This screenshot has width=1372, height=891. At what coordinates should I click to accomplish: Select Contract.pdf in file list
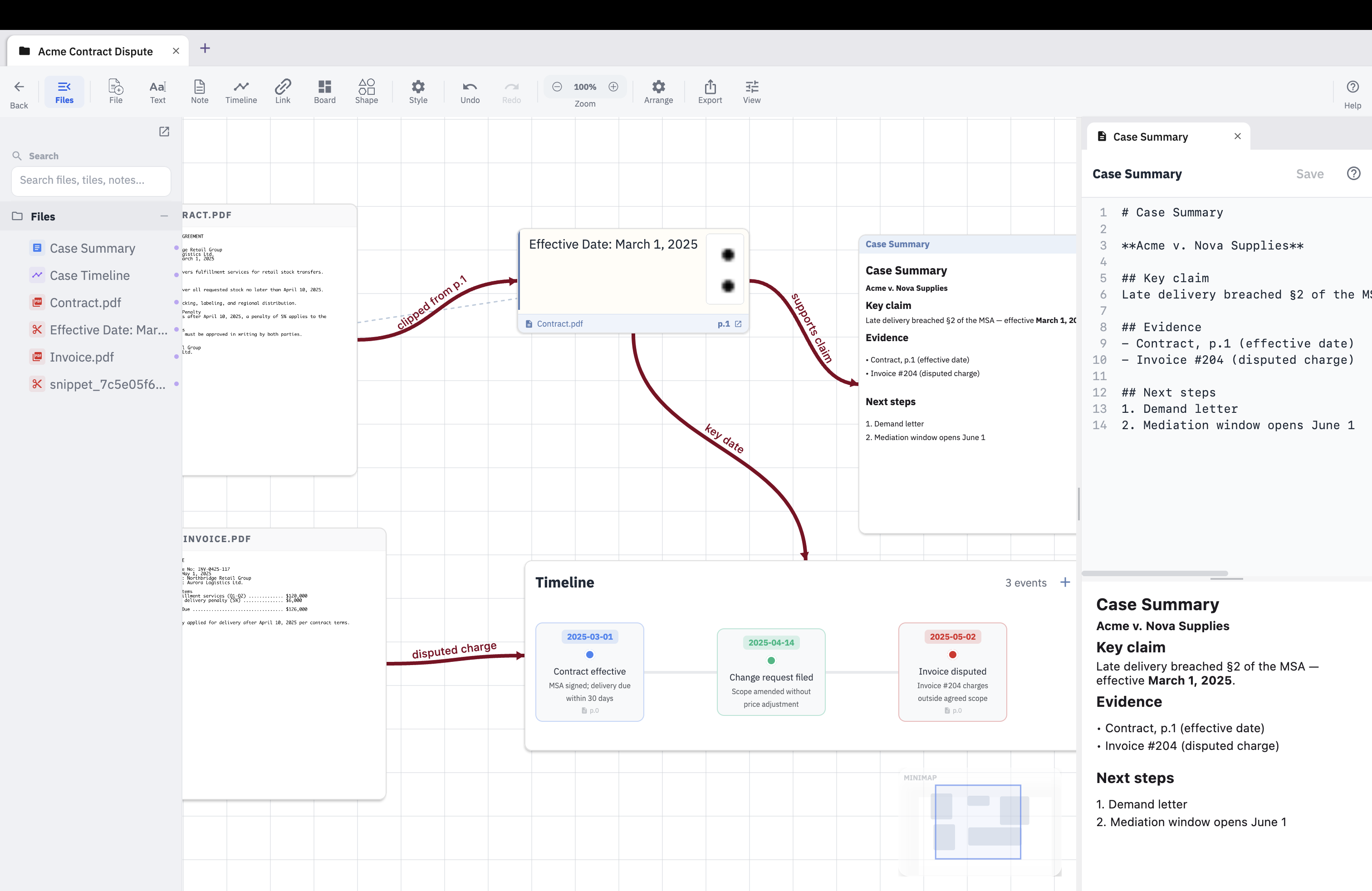[85, 303]
